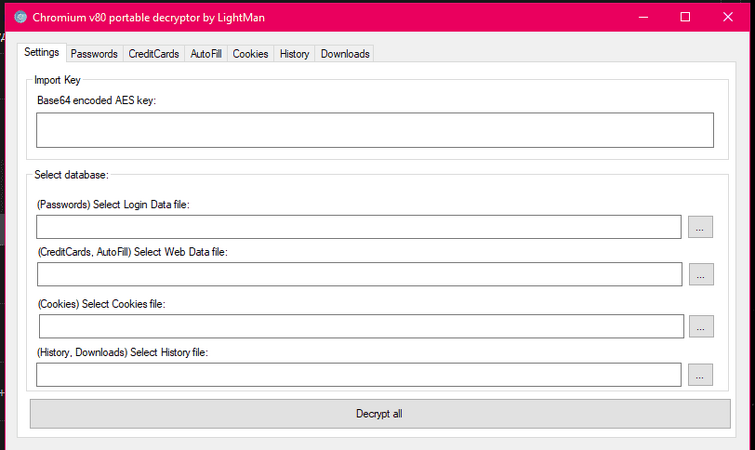This screenshot has height=450, width=755.
Task: Open the Downloads tab
Action: [x=345, y=54]
